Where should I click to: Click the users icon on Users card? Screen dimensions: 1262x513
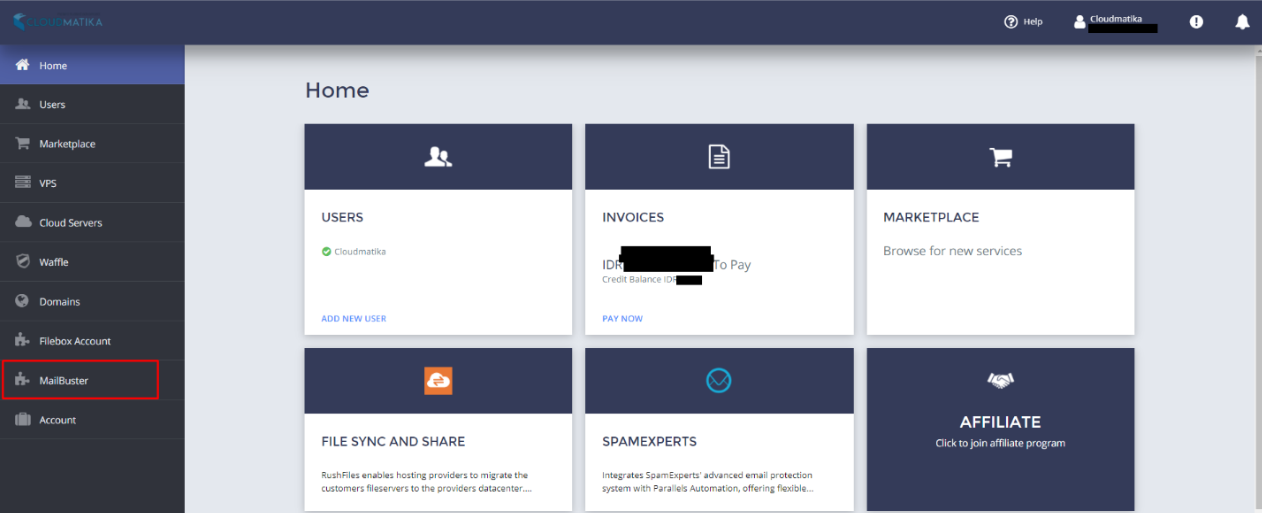pyautogui.click(x=438, y=157)
